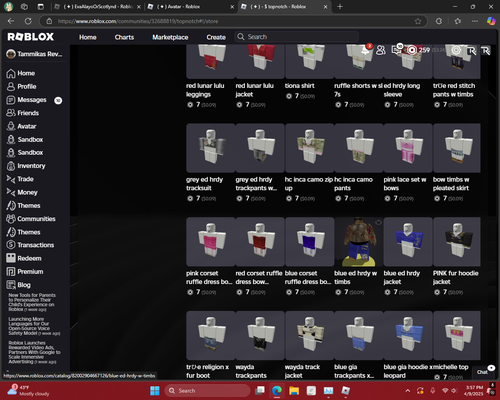Open Create in the top navigation
This screenshot has height=400, width=500.
point(216,37)
